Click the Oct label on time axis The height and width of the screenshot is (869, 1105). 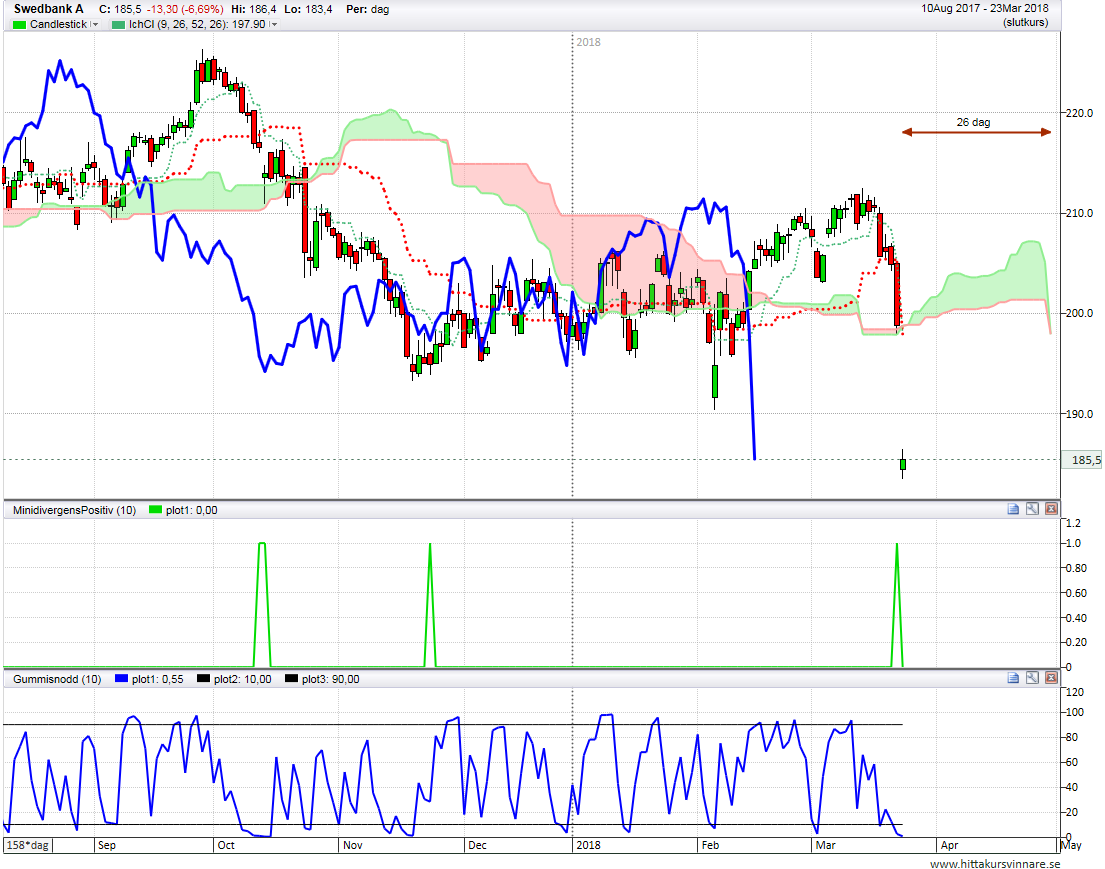click(x=226, y=845)
